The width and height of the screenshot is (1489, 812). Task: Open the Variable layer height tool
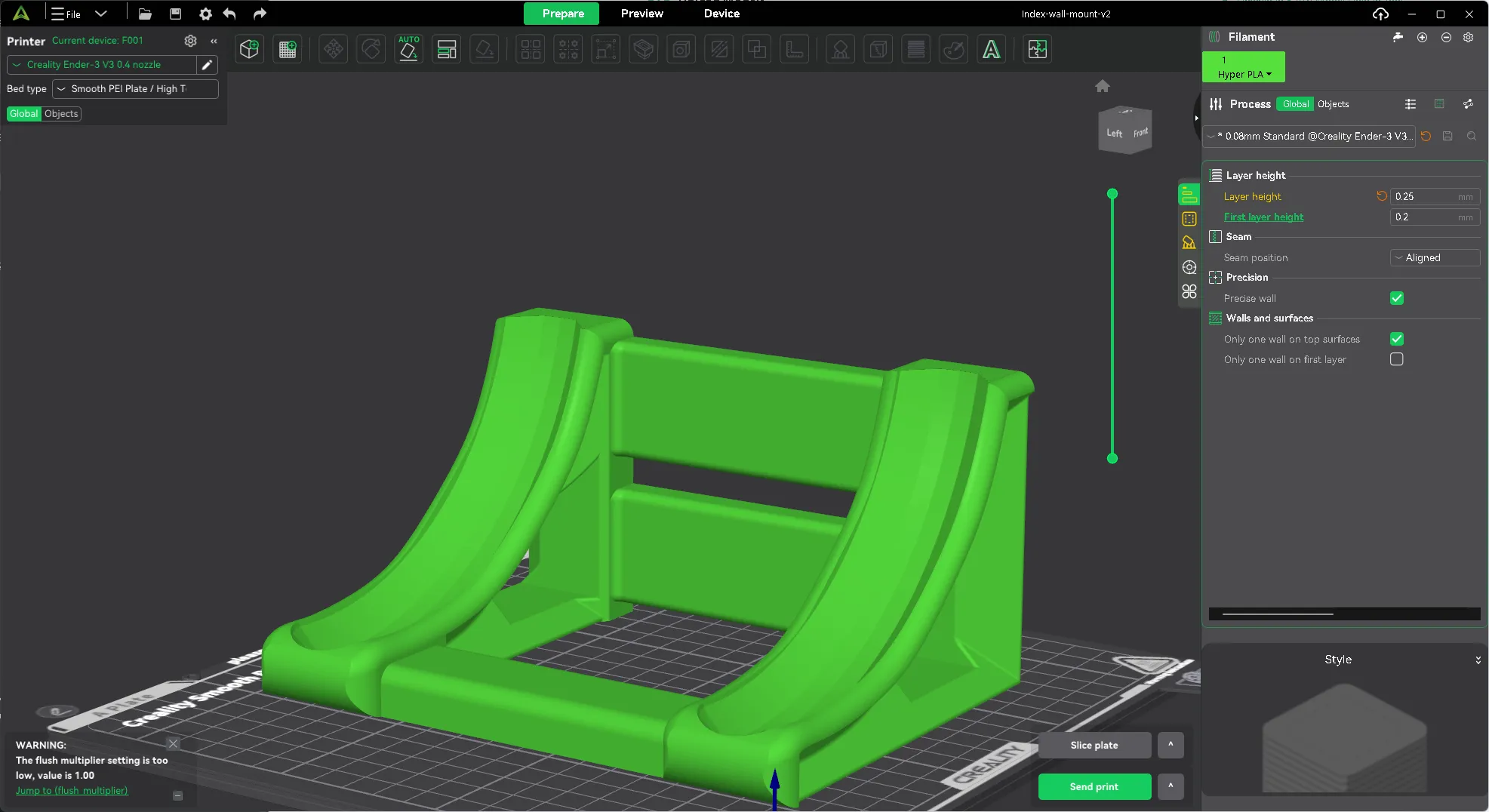[915, 50]
